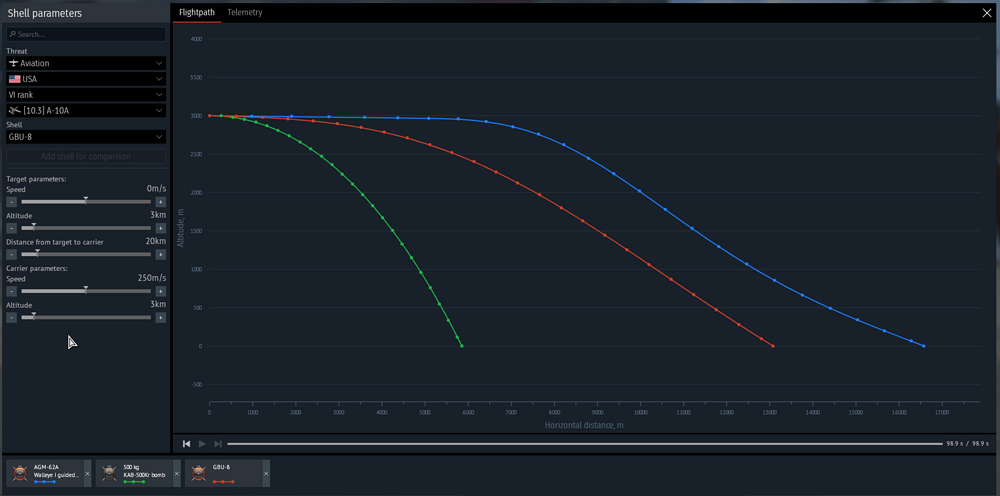Click the skip-to-start playback icon
Image resolution: width=1000 pixels, height=496 pixels.
[x=186, y=444]
